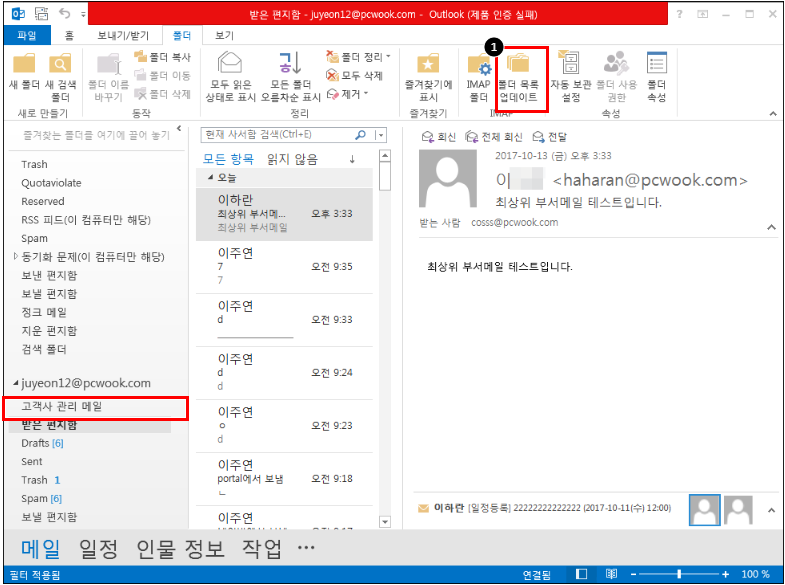Click the help question mark icon
This screenshot has width=785, height=585.
tap(679, 14)
